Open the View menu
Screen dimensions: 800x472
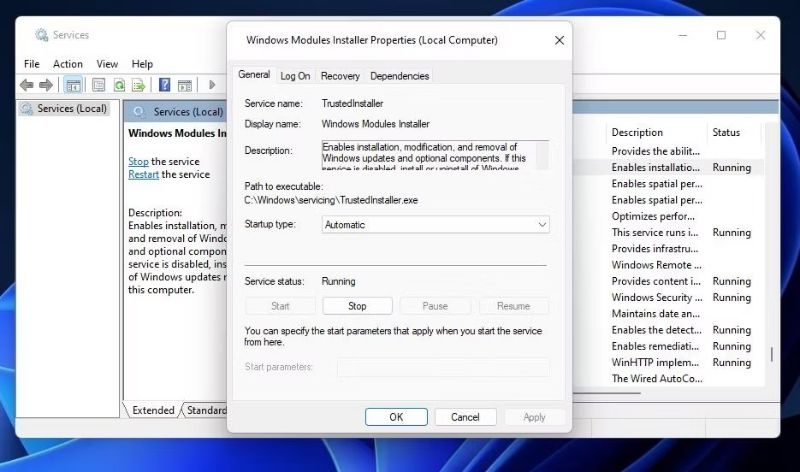(x=107, y=64)
